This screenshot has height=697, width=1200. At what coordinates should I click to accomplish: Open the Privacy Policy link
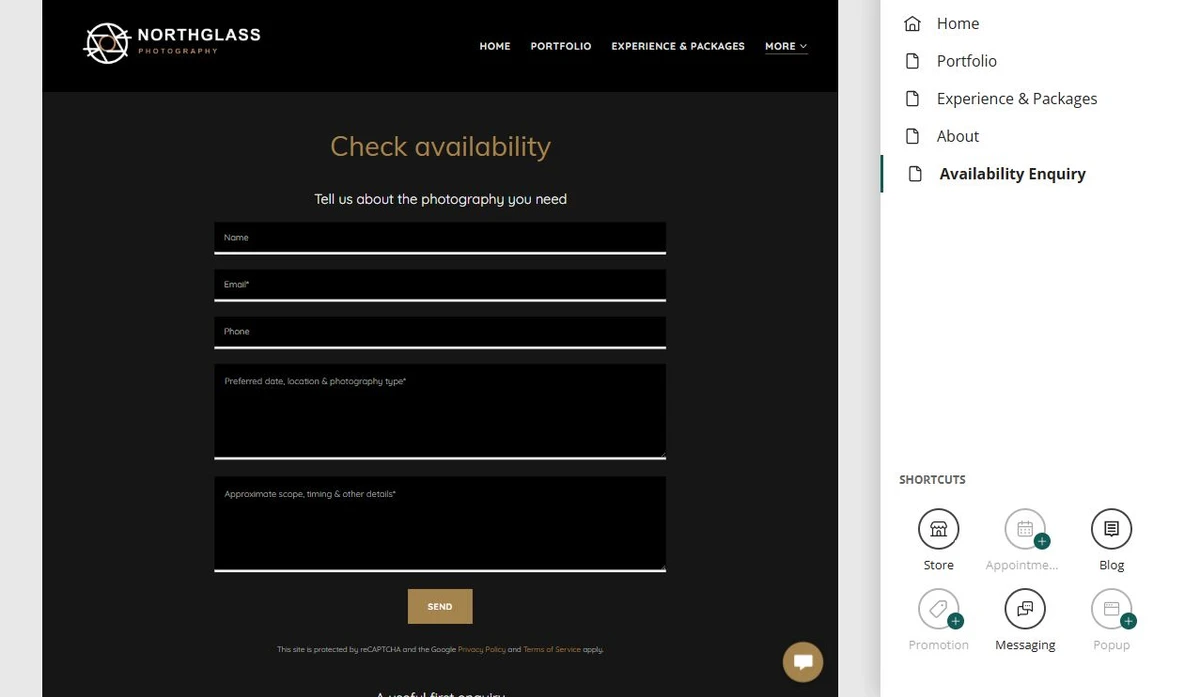[482, 650]
